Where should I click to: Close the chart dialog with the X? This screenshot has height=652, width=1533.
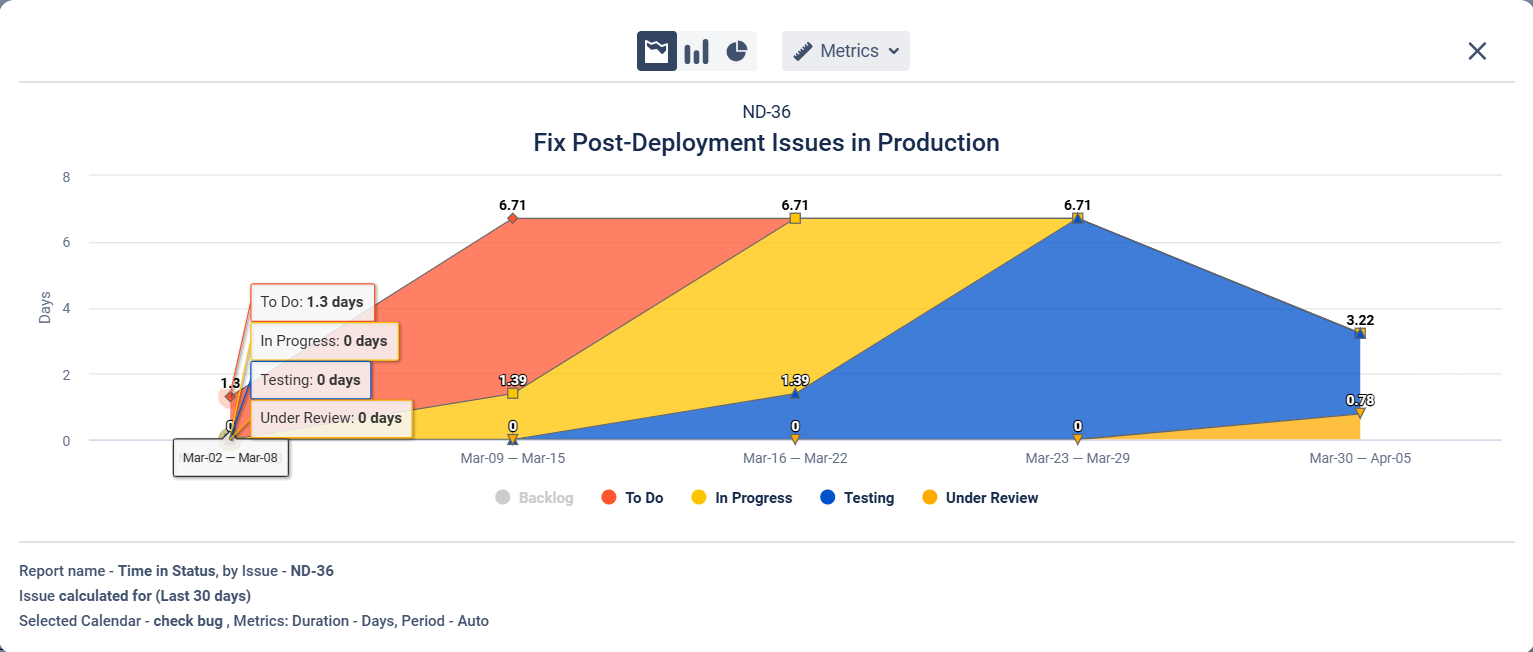click(1476, 51)
